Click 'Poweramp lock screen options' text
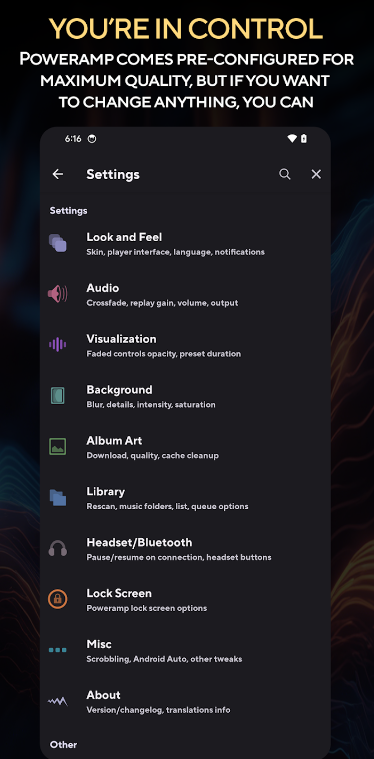 point(147,608)
